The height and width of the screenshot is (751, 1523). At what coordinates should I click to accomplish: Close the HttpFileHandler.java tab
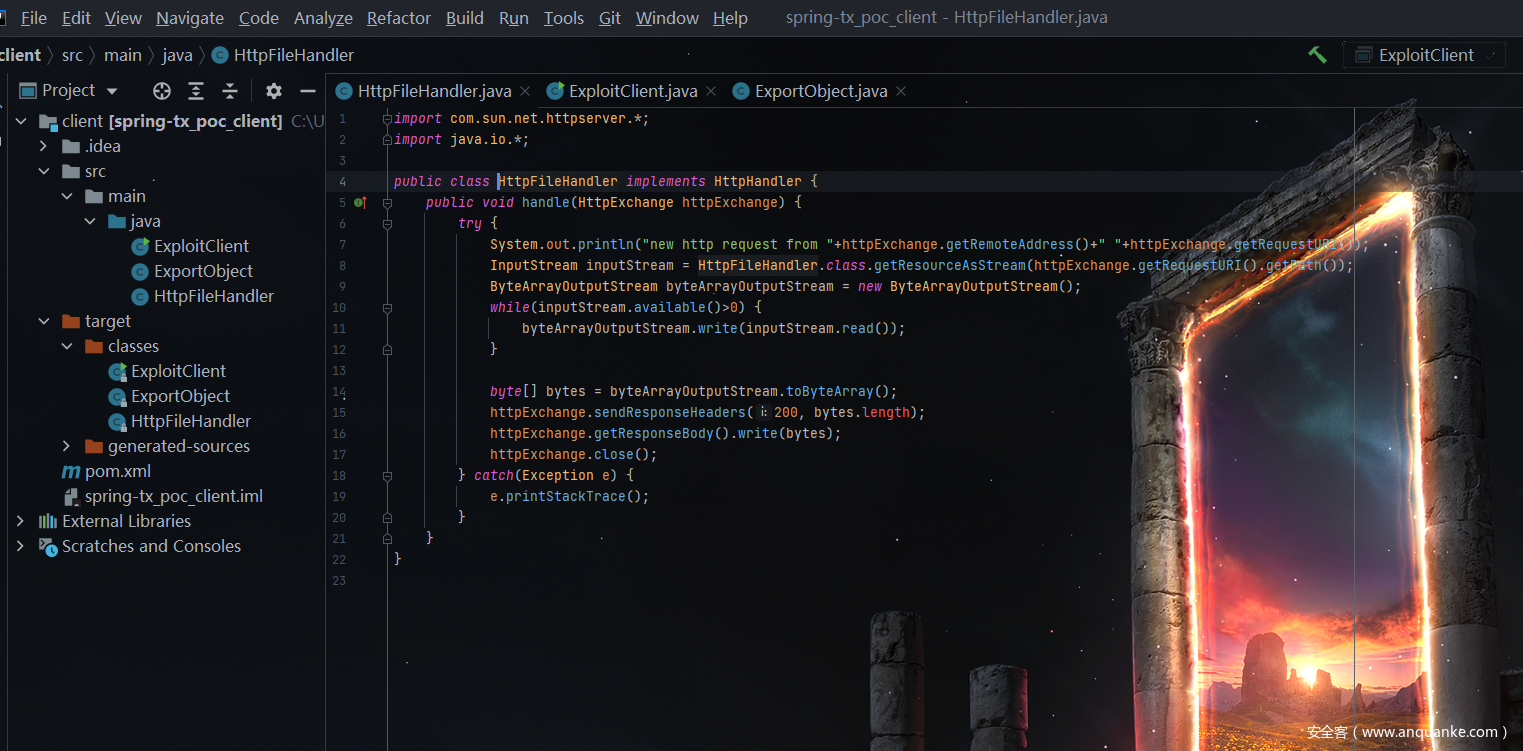(x=525, y=91)
